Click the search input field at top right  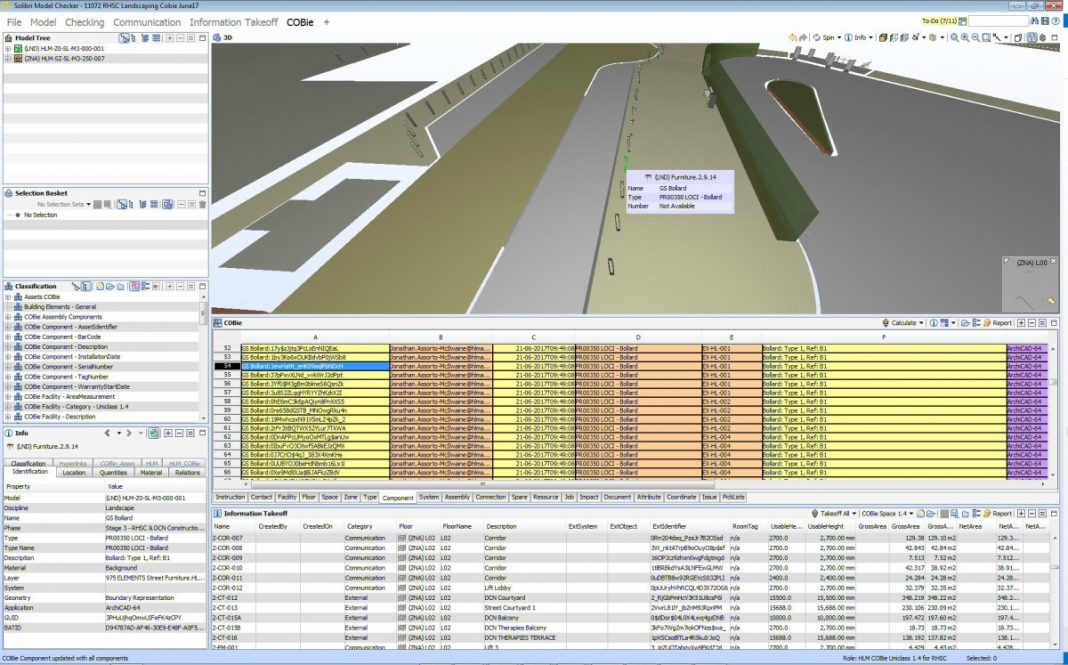click(x=1000, y=20)
